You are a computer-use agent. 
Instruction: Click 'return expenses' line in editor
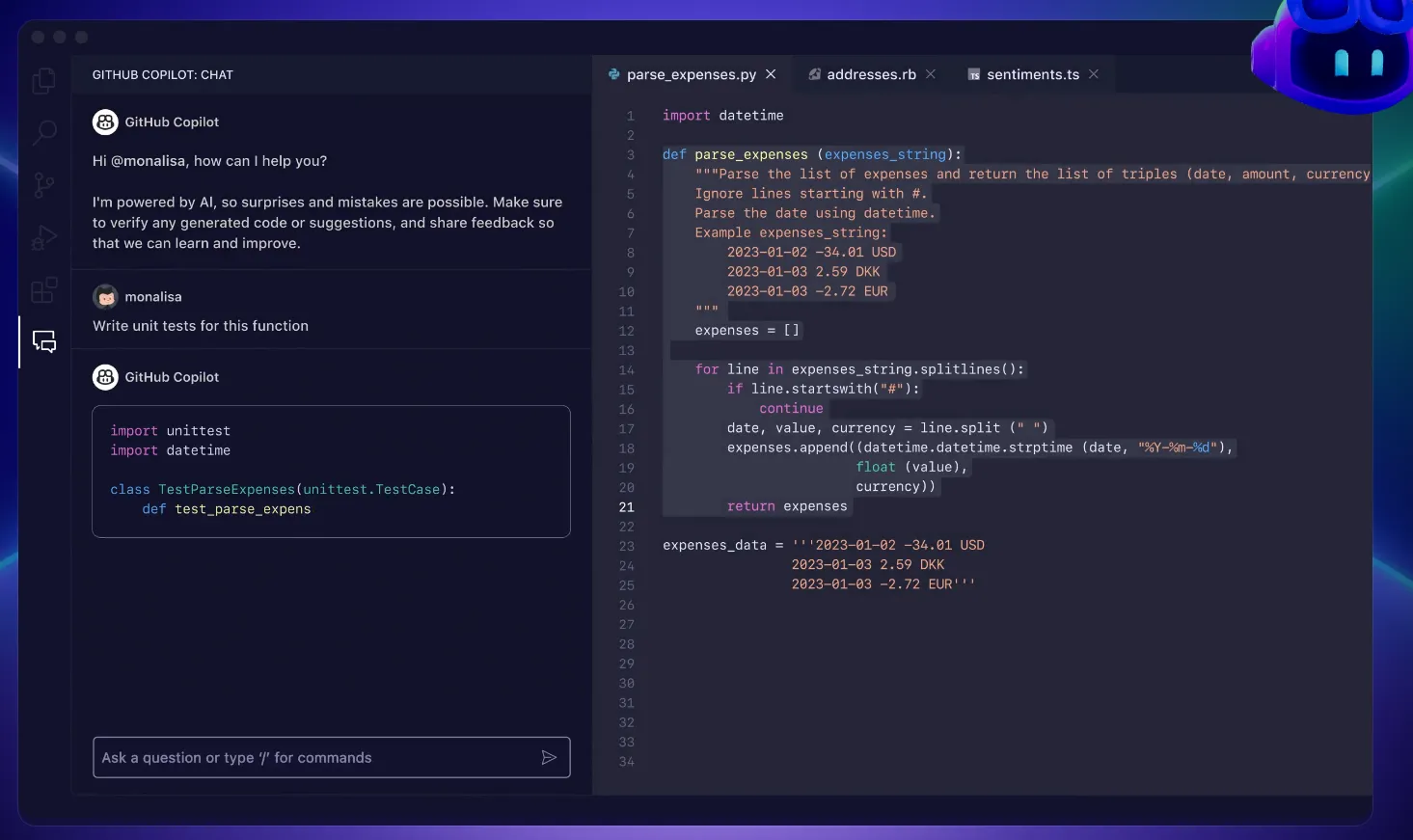click(787, 506)
